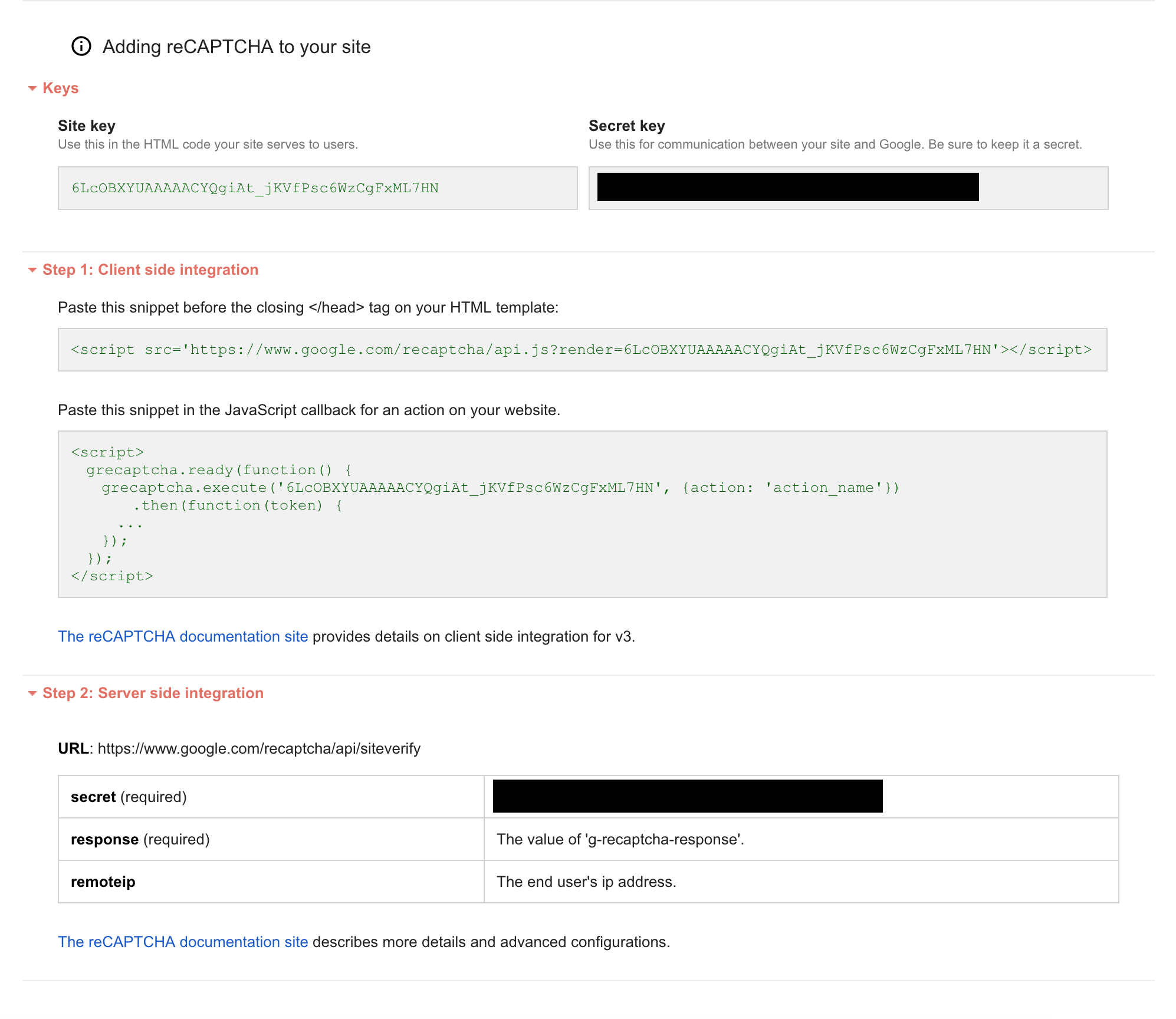Click Step 2: Server side integration heading
This screenshot has height=1019, width=1176.
pos(153,693)
